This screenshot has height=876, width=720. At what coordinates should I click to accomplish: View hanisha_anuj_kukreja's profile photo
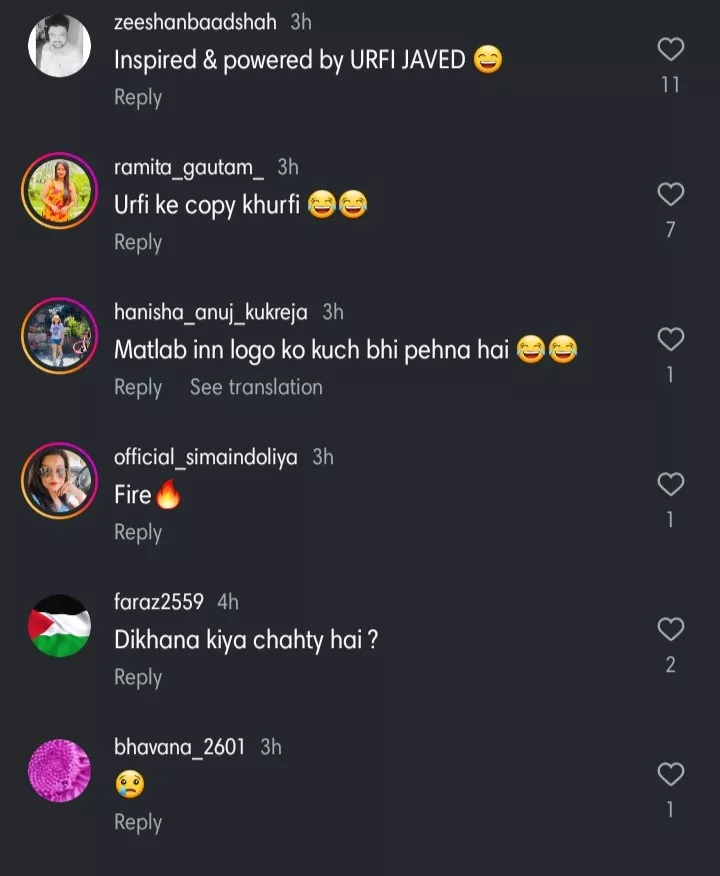click(59, 336)
